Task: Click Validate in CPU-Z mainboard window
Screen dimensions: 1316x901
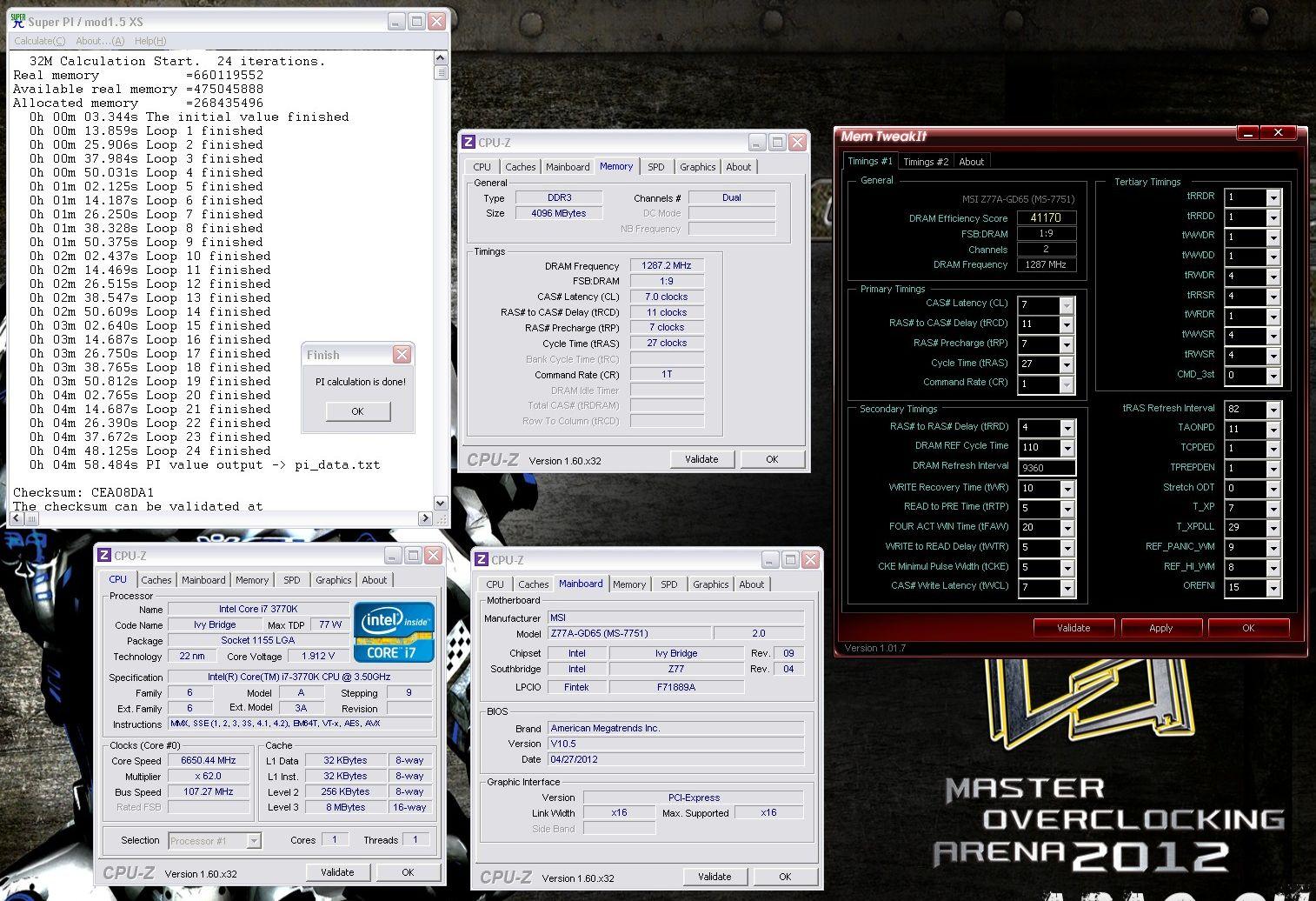Action: 714,877
